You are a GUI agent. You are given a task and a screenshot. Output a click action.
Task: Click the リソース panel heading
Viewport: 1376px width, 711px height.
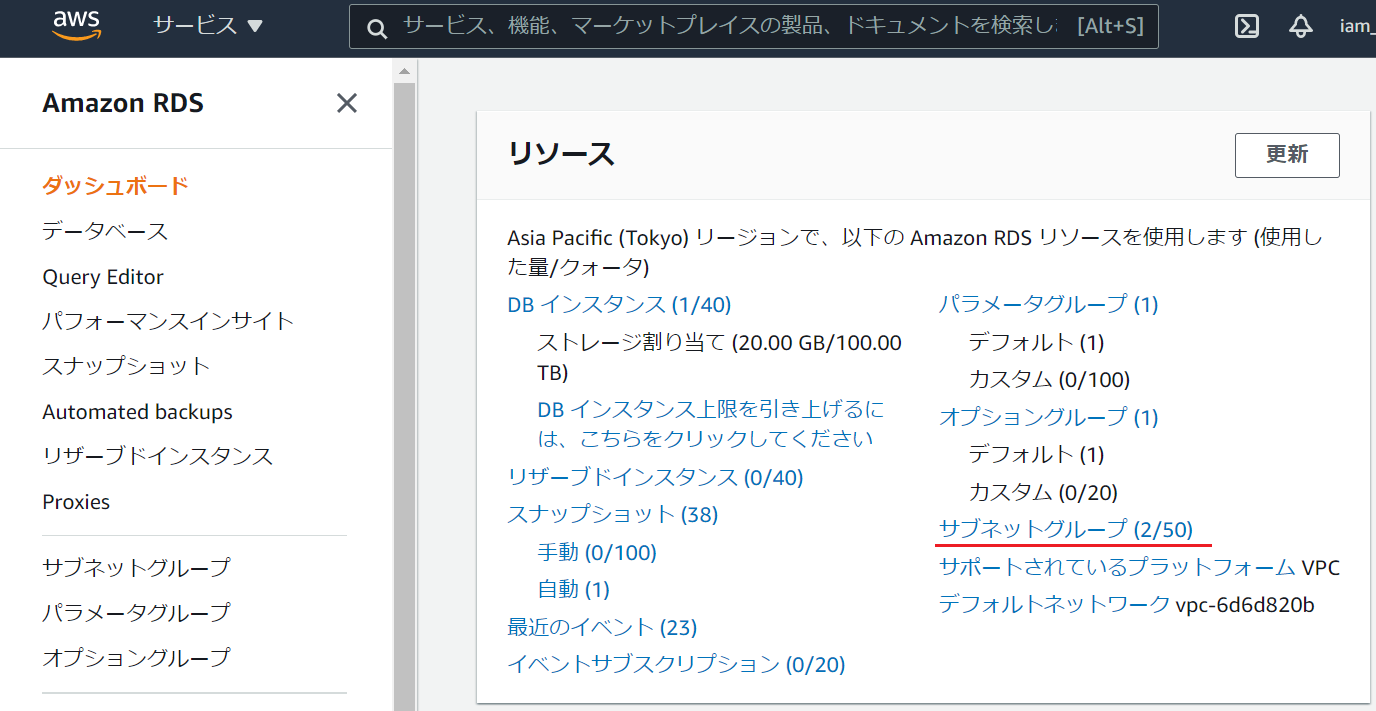tap(561, 154)
